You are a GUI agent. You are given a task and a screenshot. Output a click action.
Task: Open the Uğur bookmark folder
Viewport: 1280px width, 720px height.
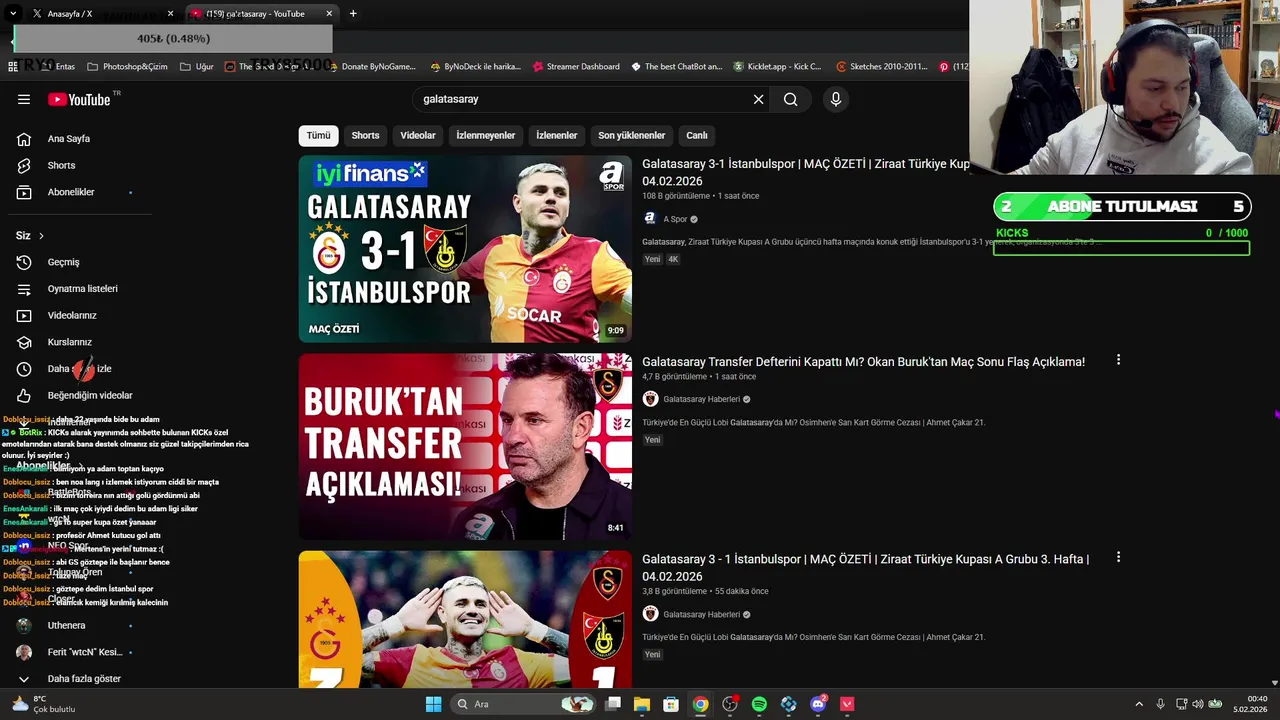pyautogui.click(x=197, y=67)
